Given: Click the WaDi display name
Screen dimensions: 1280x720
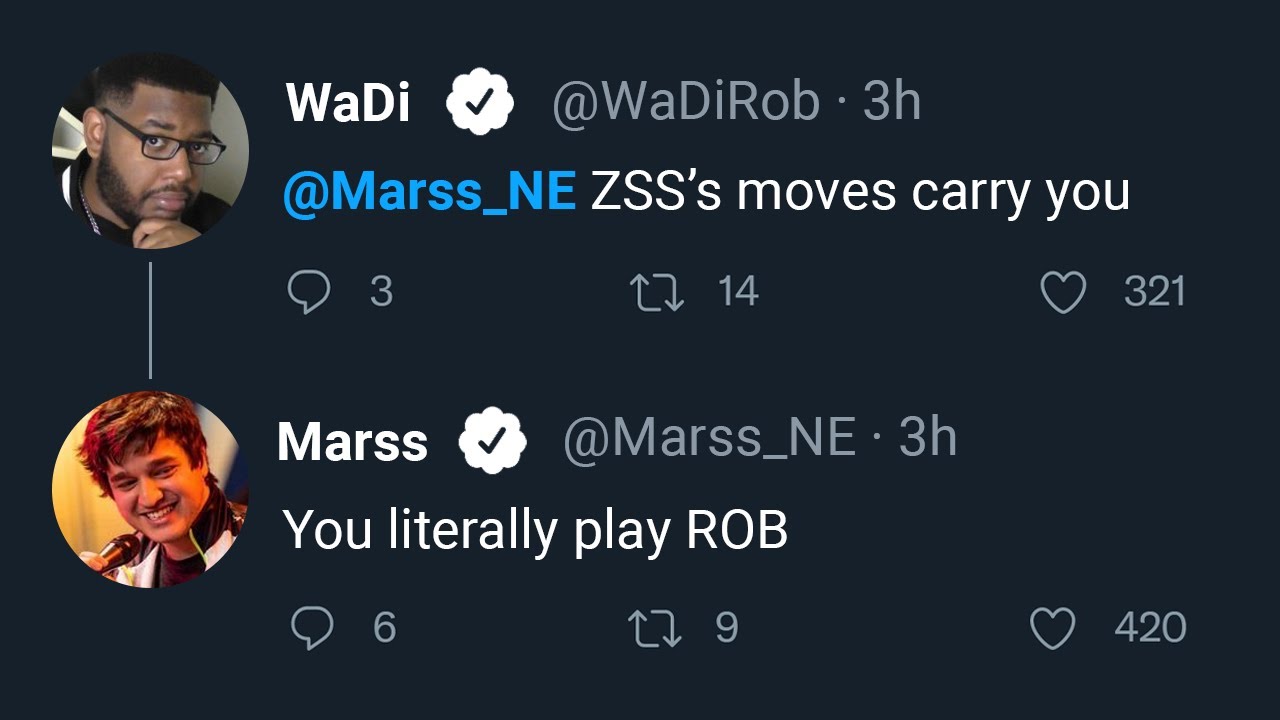Looking at the screenshot, I should [x=347, y=102].
